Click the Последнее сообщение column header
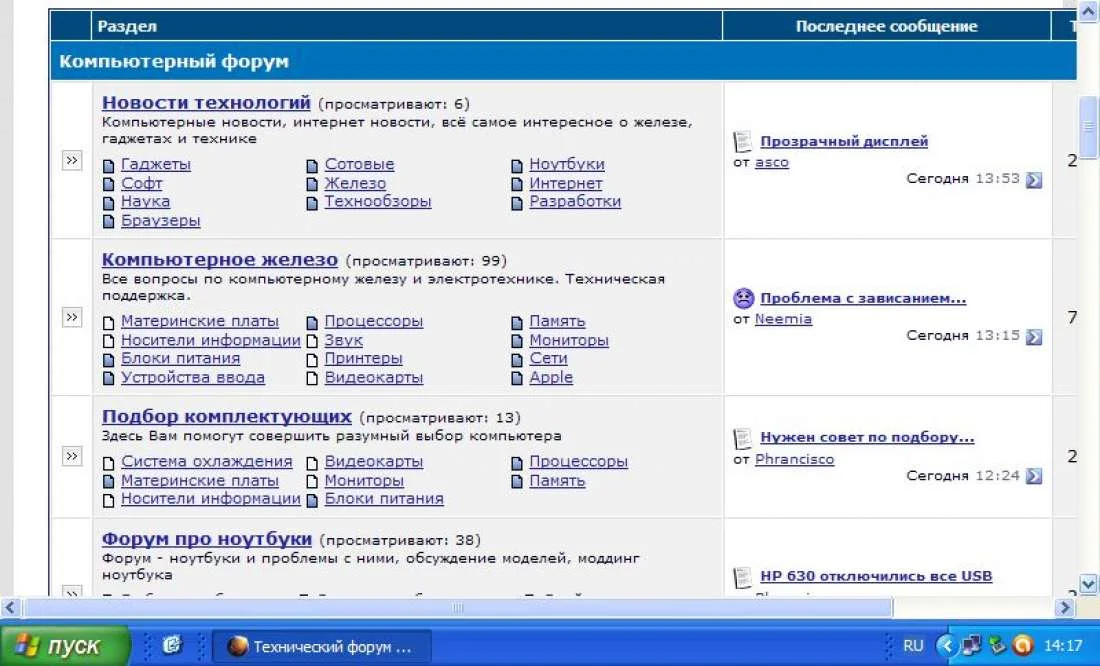The image size is (1100, 666). [x=886, y=27]
